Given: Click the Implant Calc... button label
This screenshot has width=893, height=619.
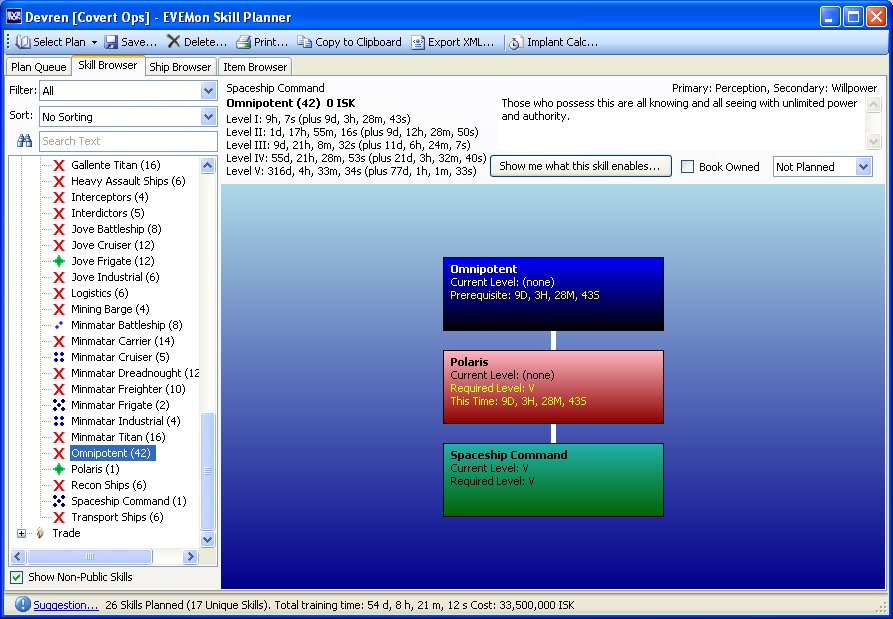Looking at the screenshot, I should pos(563,42).
